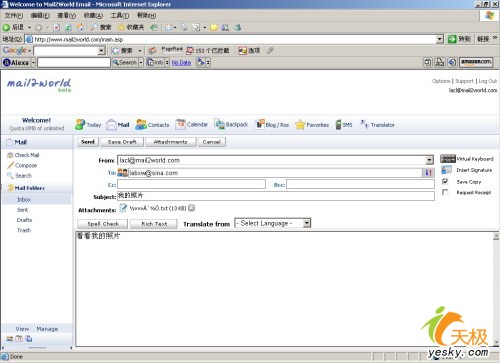Click the Attachments button
500x363 pixels.
coord(171,142)
